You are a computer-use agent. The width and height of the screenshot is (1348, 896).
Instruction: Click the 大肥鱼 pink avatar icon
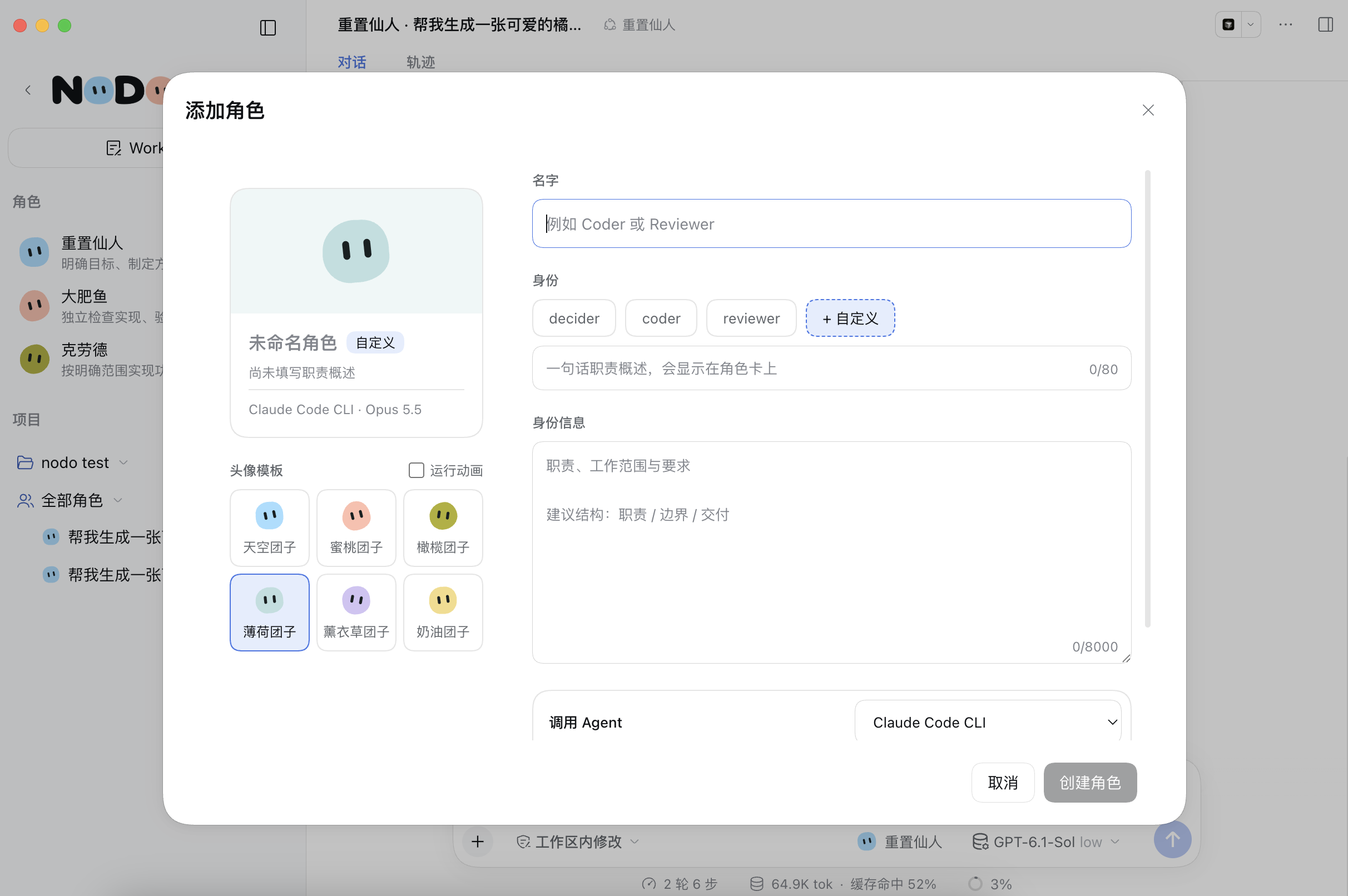click(34, 306)
